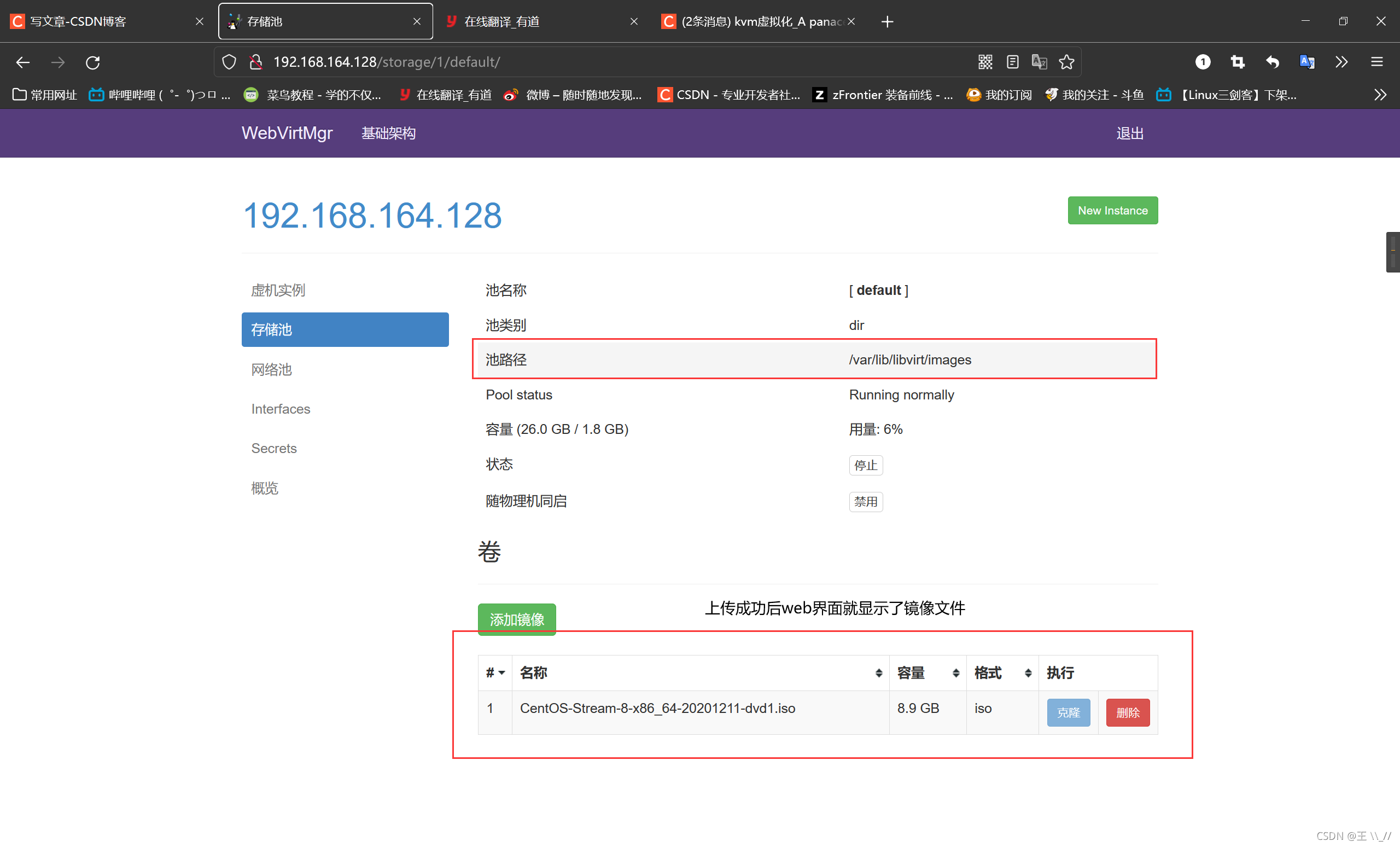Bookmark this page with the star icon
1400x847 pixels.
point(1066,62)
